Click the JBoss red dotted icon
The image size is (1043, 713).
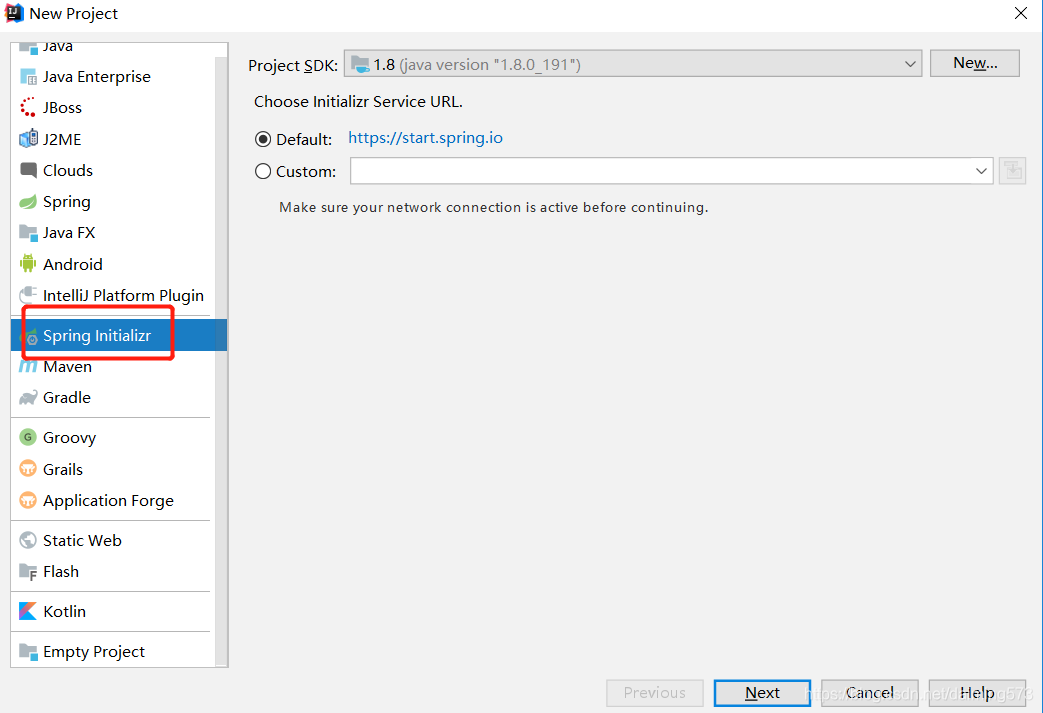[x=28, y=108]
